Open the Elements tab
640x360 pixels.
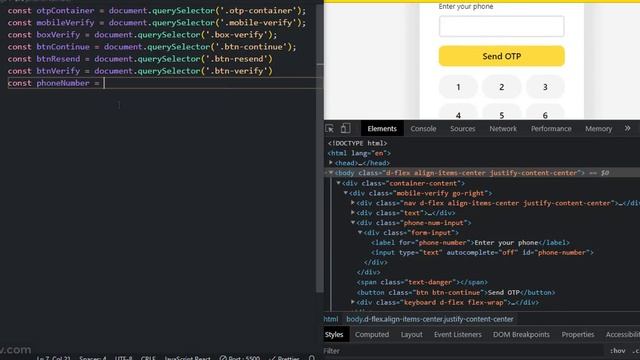click(x=382, y=129)
